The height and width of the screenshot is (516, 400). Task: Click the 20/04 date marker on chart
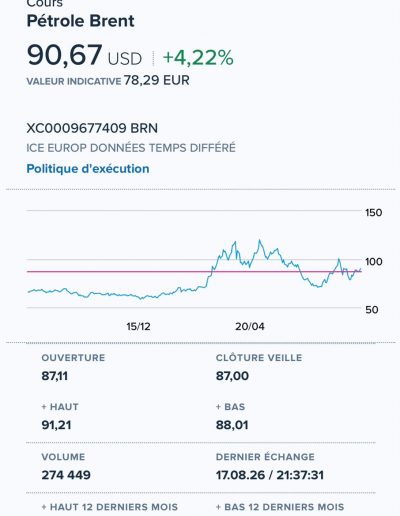250,326
